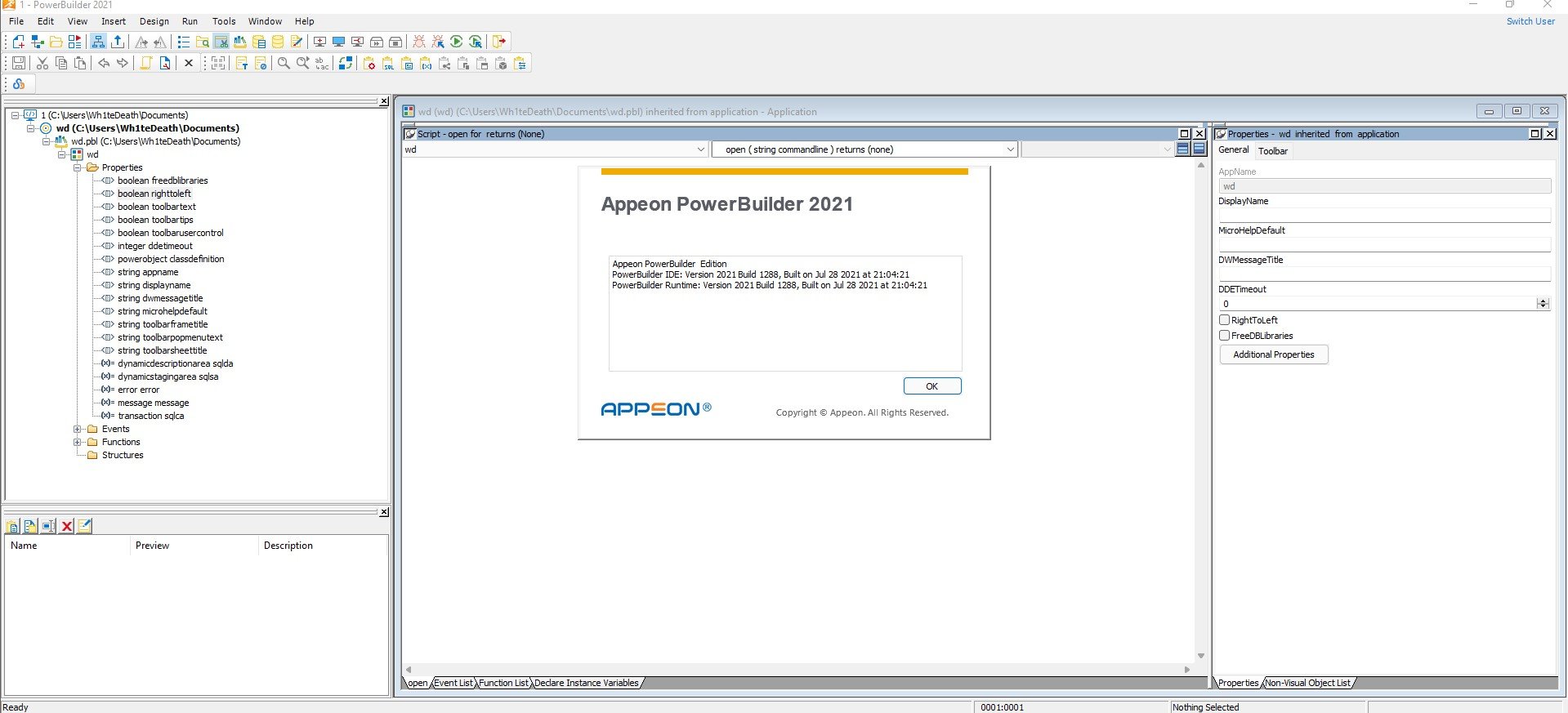Click the New document icon in the toolbar
This screenshot has height=713, width=1568.
(18, 42)
